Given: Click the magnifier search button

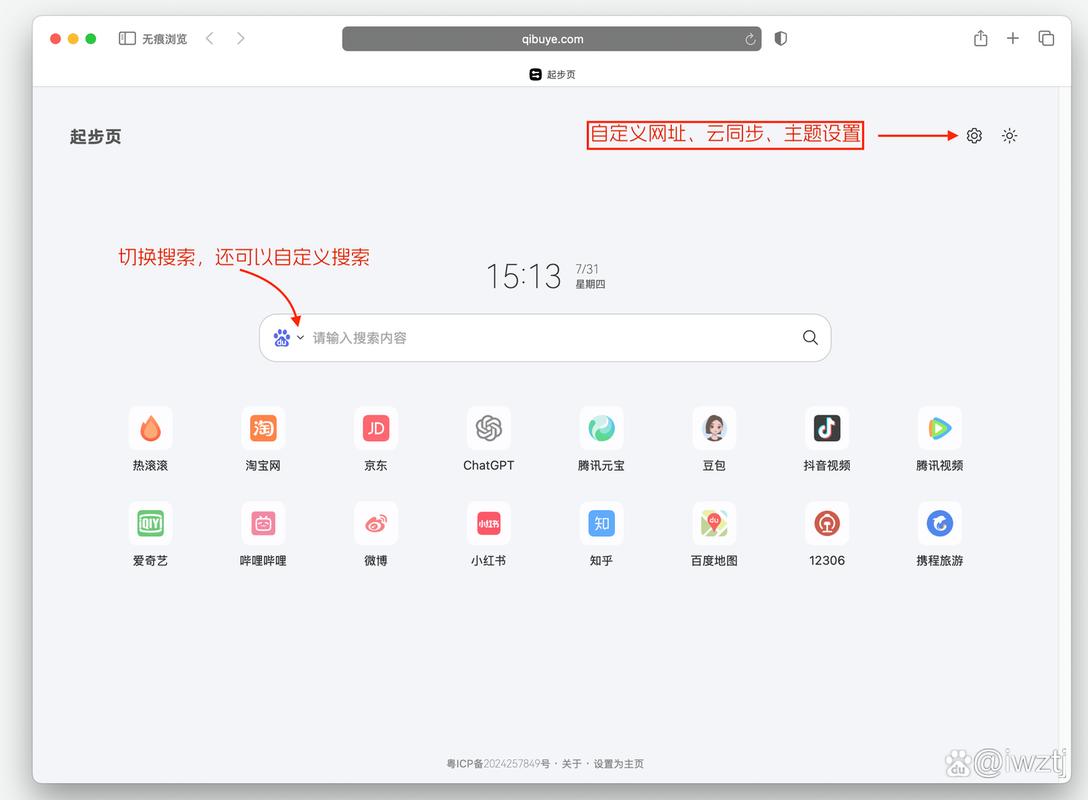Looking at the screenshot, I should [810, 337].
